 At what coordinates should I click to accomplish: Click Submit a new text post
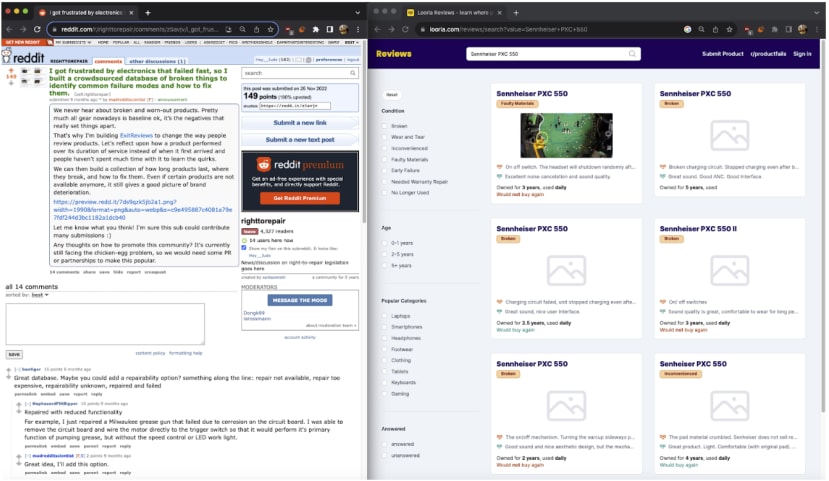[300, 140]
